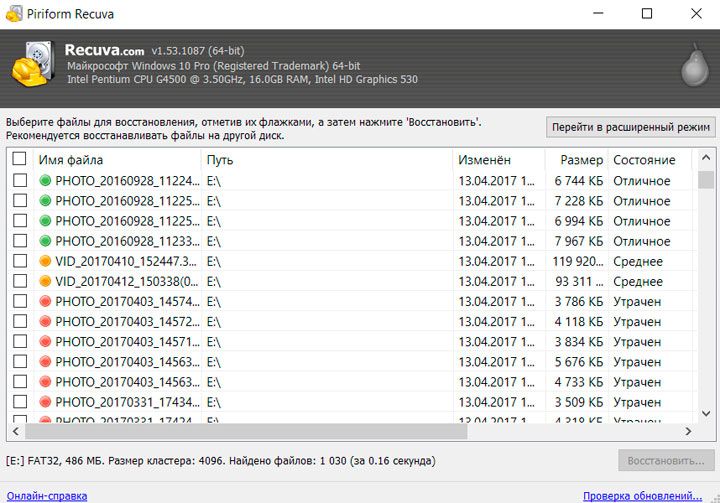720x503 pixels.
Task: Click Среднее state of VID_20170410 row
Action: [x=638, y=262]
